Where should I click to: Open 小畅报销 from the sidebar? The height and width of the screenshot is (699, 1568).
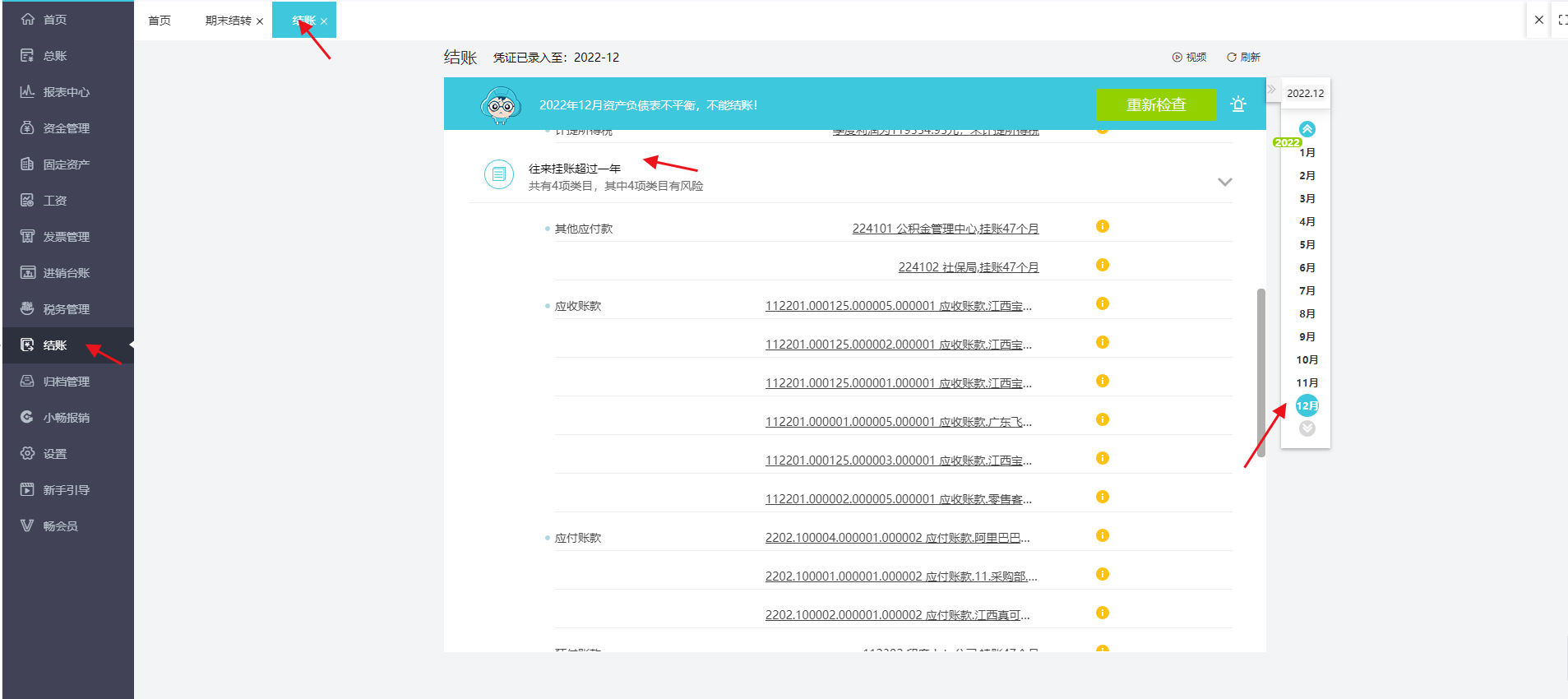(x=66, y=418)
